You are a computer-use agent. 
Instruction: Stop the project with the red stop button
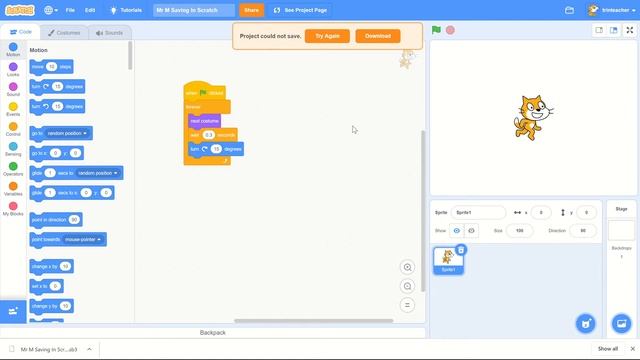point(450,30)
